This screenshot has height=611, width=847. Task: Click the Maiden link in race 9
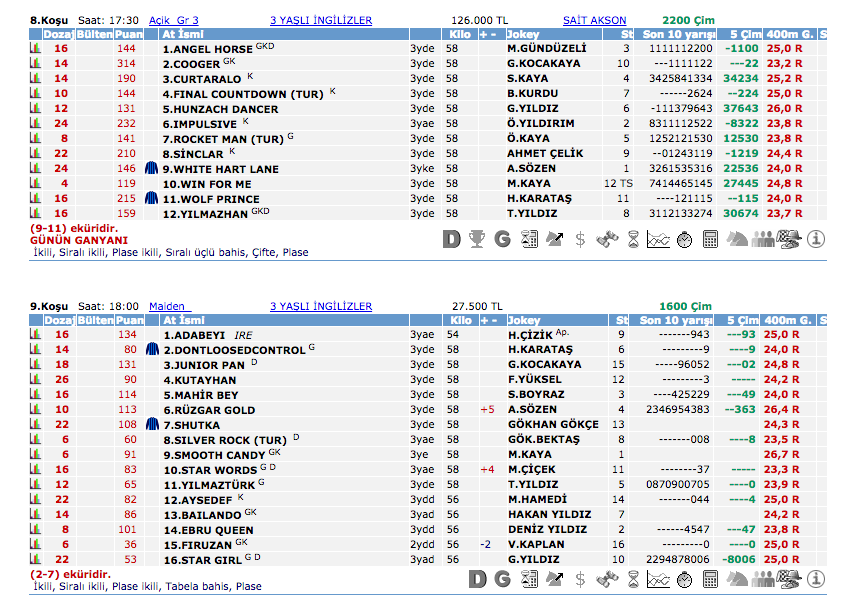coord(167,306)
